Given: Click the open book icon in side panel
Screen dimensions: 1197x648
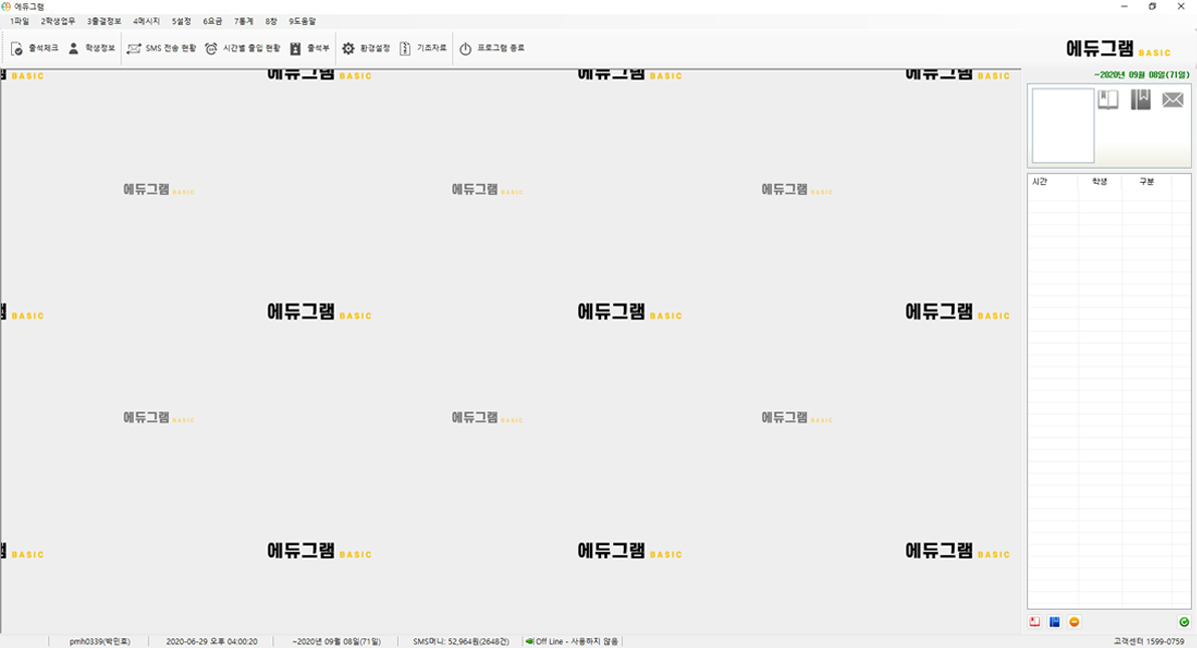Looking at the screenshot, I should point(1108,100).
